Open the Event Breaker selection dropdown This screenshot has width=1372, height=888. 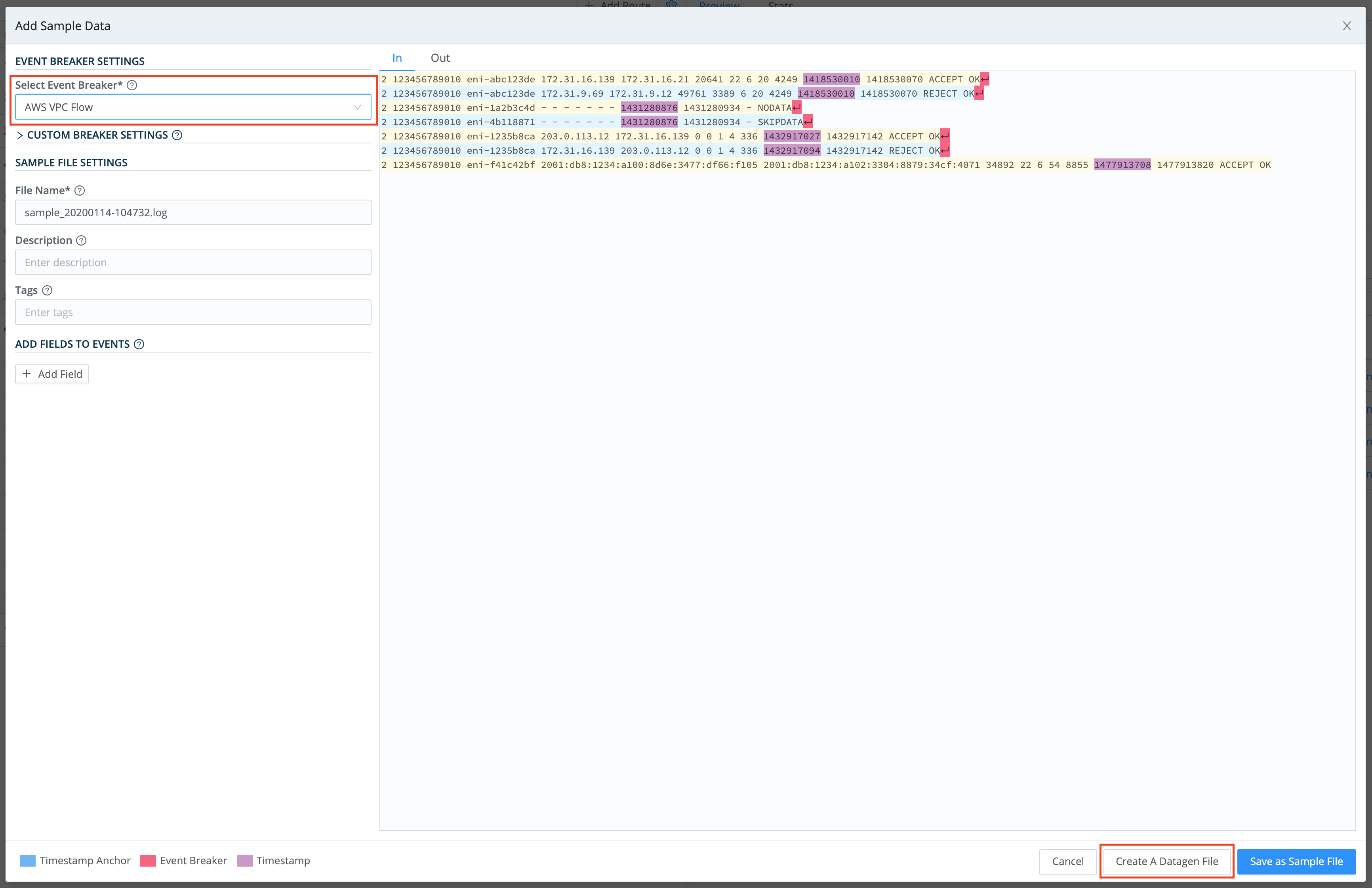pos(193,107)
